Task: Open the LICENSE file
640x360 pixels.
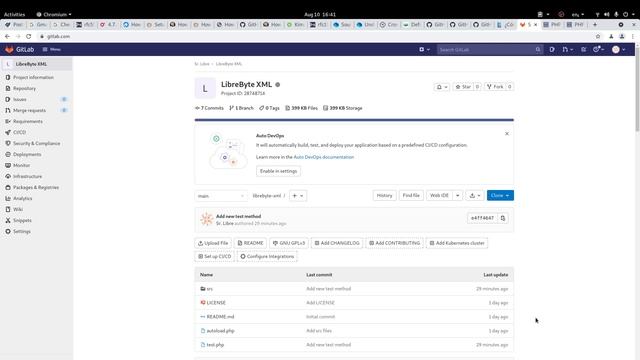Action: 216,303
